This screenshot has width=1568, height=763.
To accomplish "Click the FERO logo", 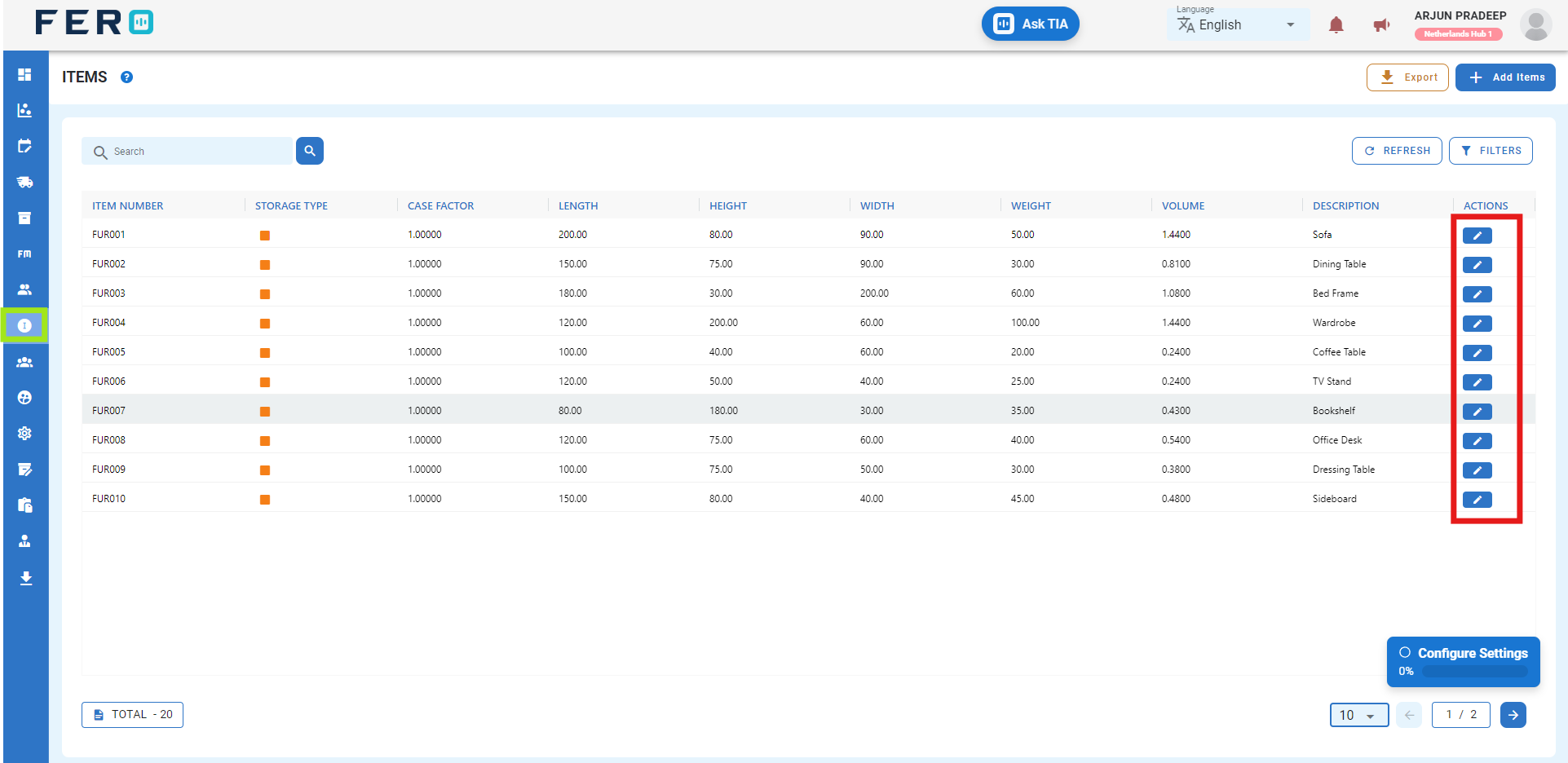I will (94, 22).
